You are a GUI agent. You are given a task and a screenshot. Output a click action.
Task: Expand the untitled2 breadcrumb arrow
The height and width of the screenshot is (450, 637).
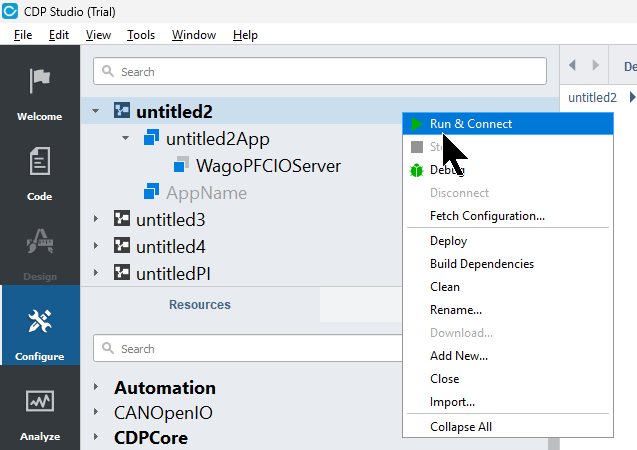point(632,97)
